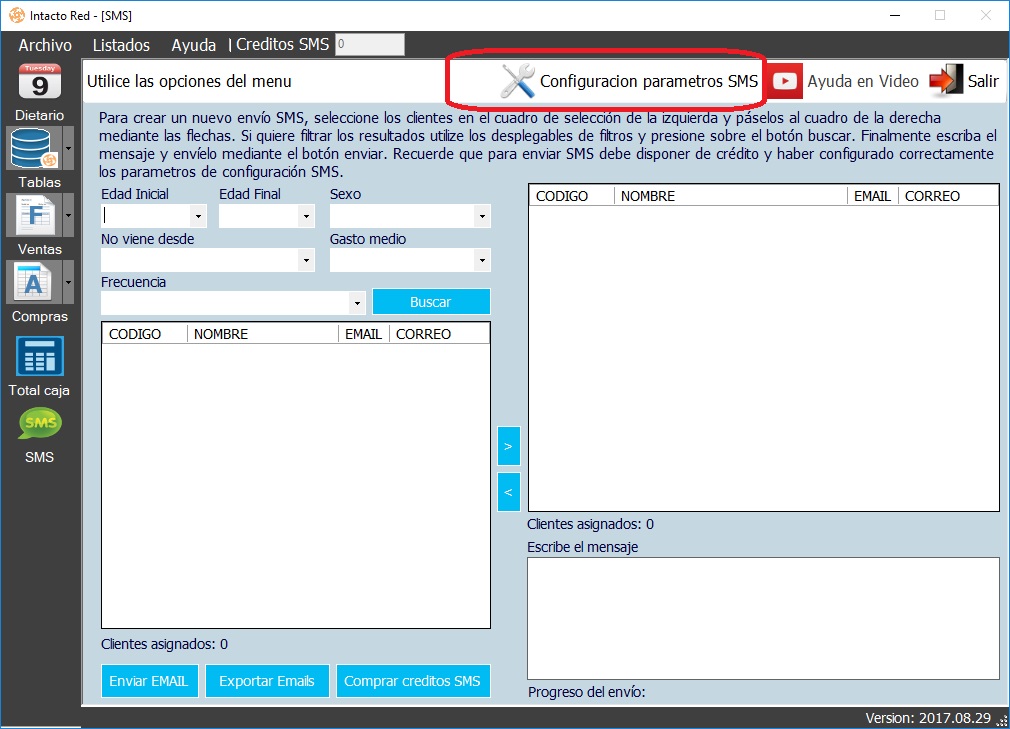Viewport: 1010px width, 729px height.
Task: Open the Ventas invoice icon
Action: click(33, 215)
